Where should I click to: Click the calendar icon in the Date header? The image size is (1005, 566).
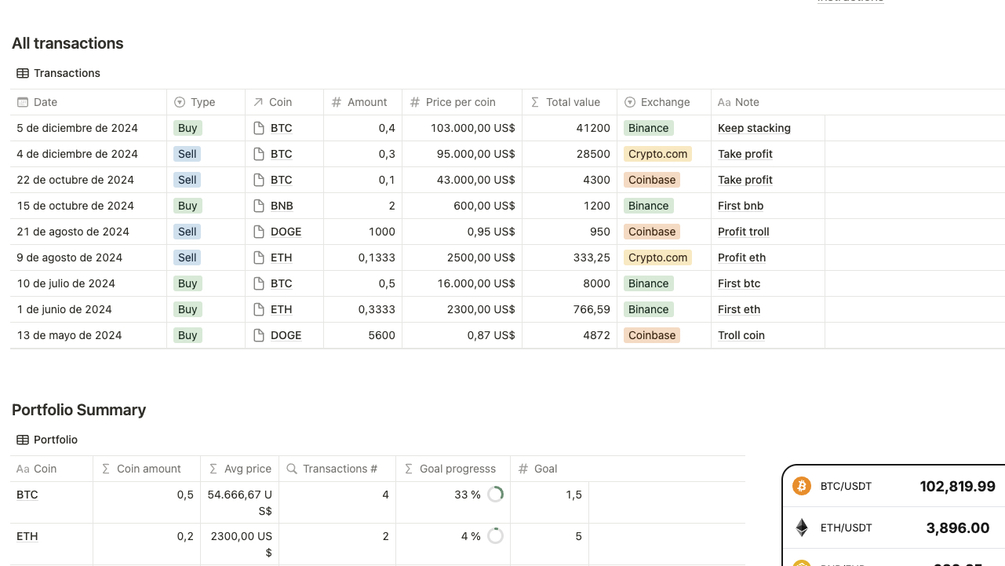tap(22, 102)
